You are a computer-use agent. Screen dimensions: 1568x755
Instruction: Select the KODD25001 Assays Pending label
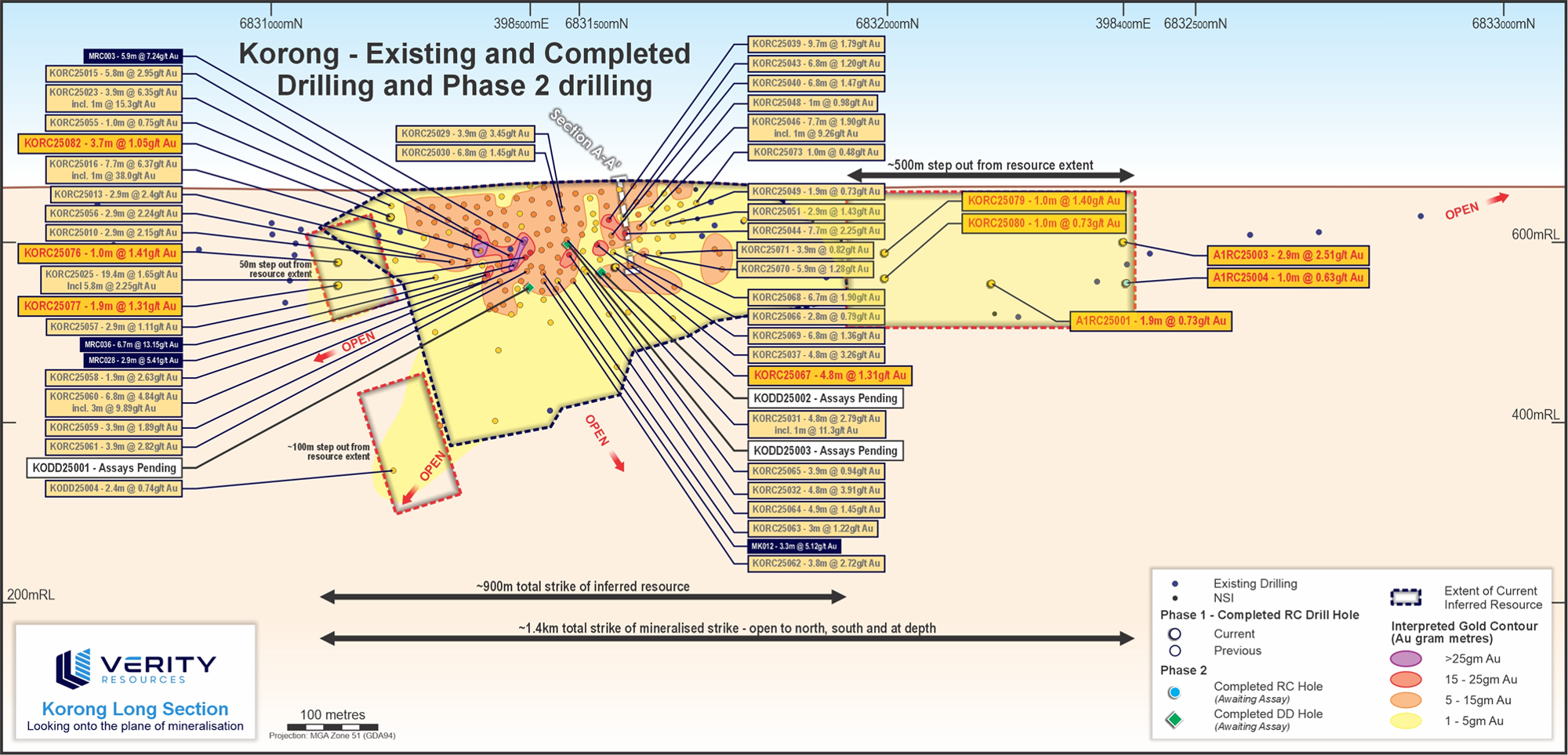[104, 468]
